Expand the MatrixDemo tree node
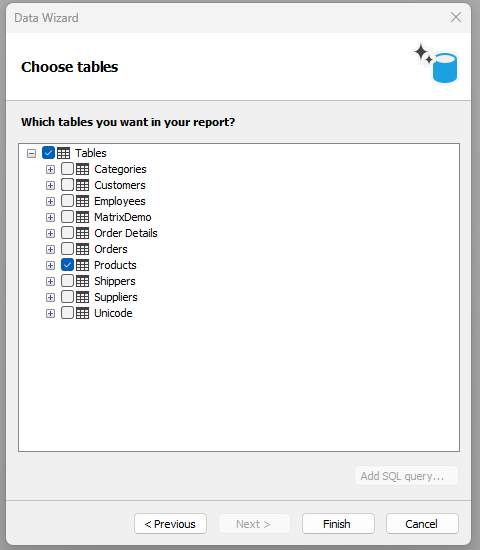The image size is (480, 550). [x=51, y=217]
